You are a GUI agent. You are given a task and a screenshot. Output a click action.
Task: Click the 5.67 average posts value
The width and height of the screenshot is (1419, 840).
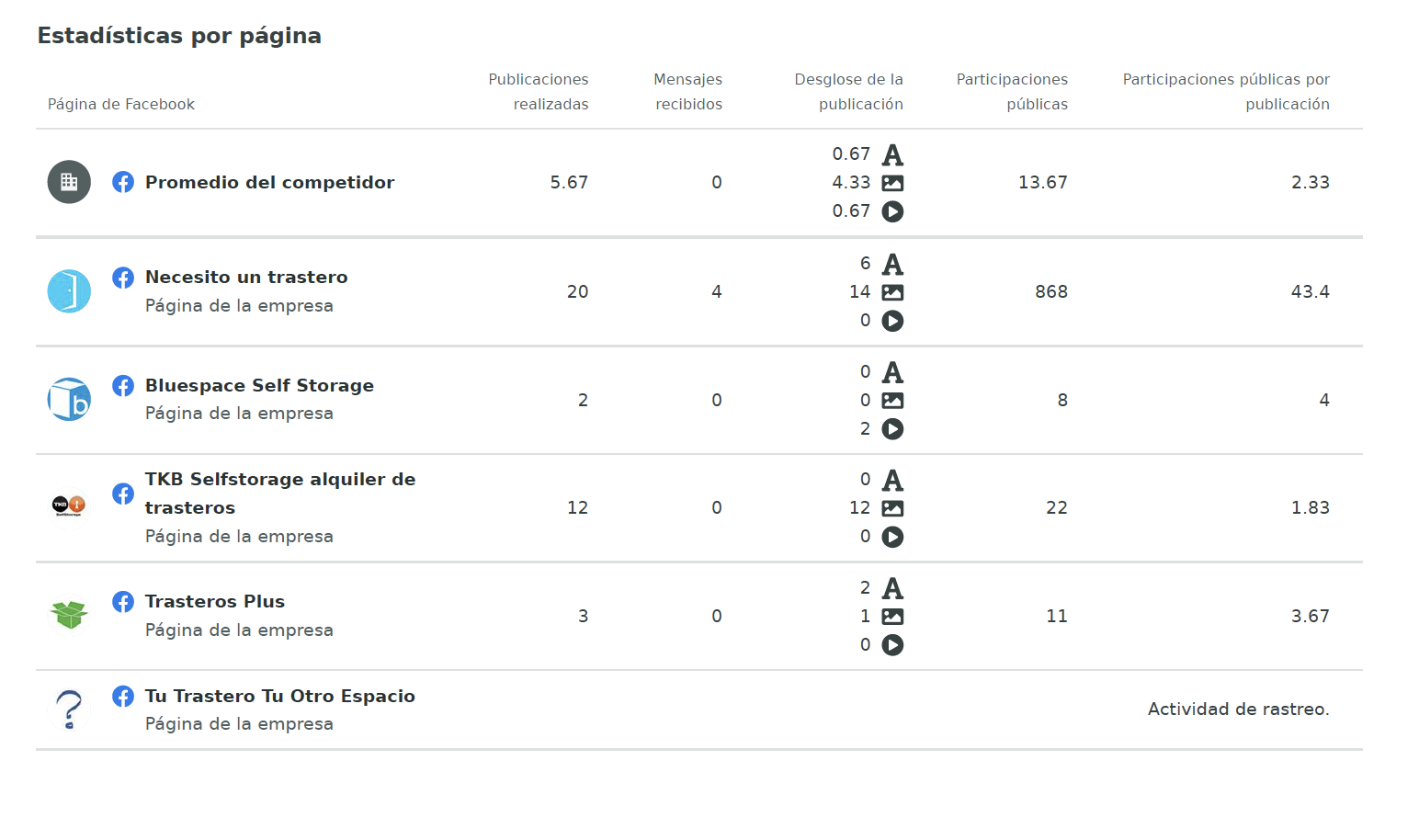point(569,183)
